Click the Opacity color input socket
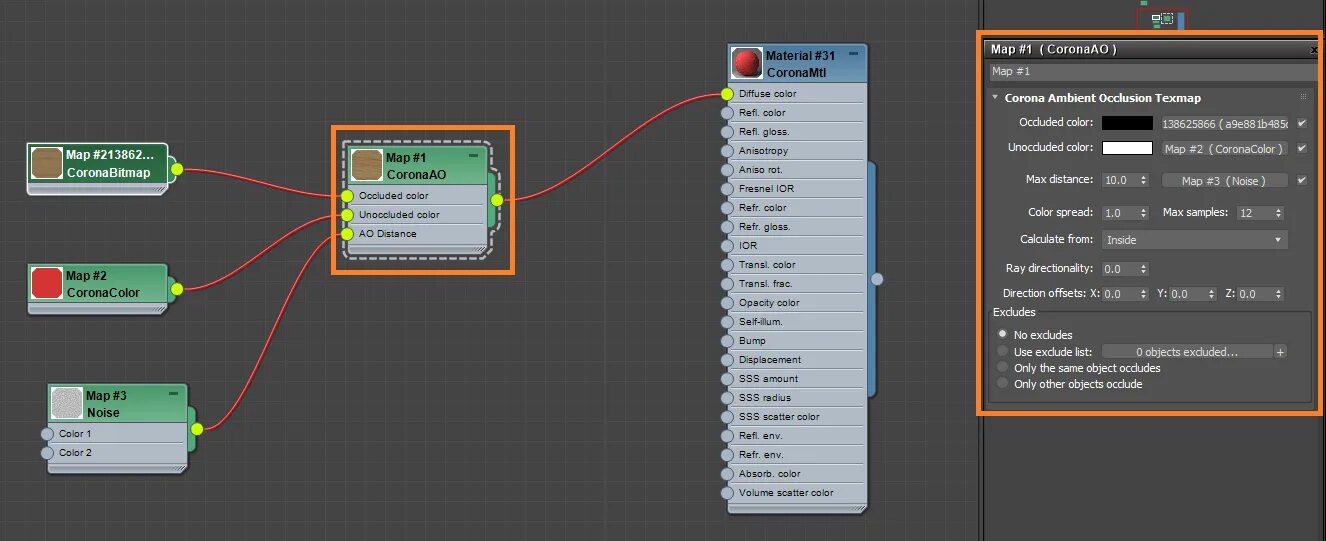Screen dimensions: 1326x541 pyautogui.click(x=727, y=303)
